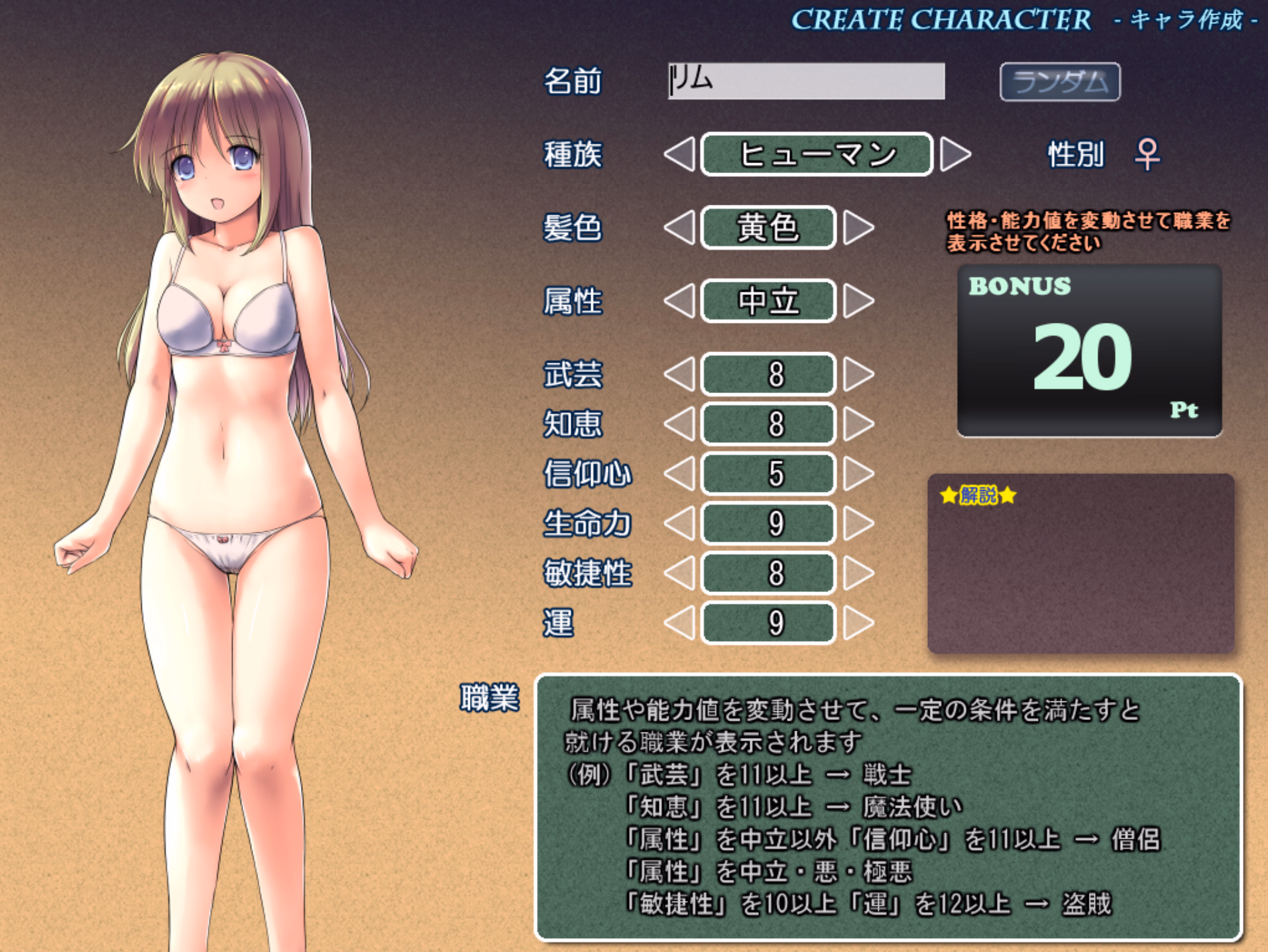The width and height of the screenshot is (1268, 952).
Task: Increase 敏捷性 stat with right arrow
Action: 858,573
